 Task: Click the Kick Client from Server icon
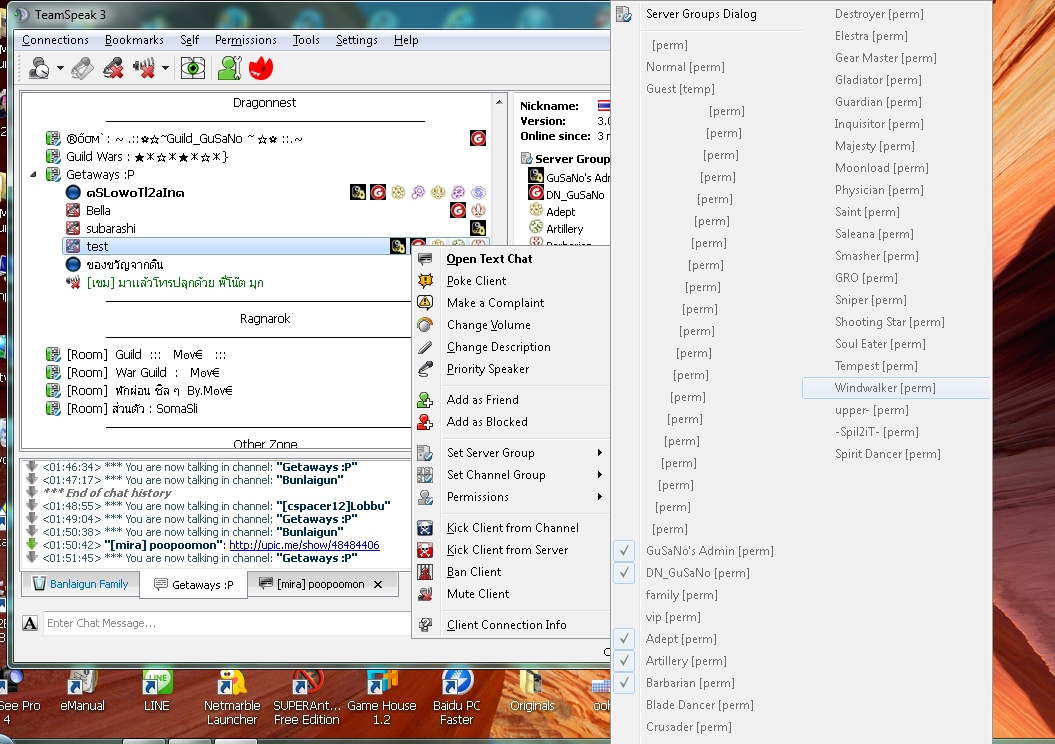tap(425, 550)
